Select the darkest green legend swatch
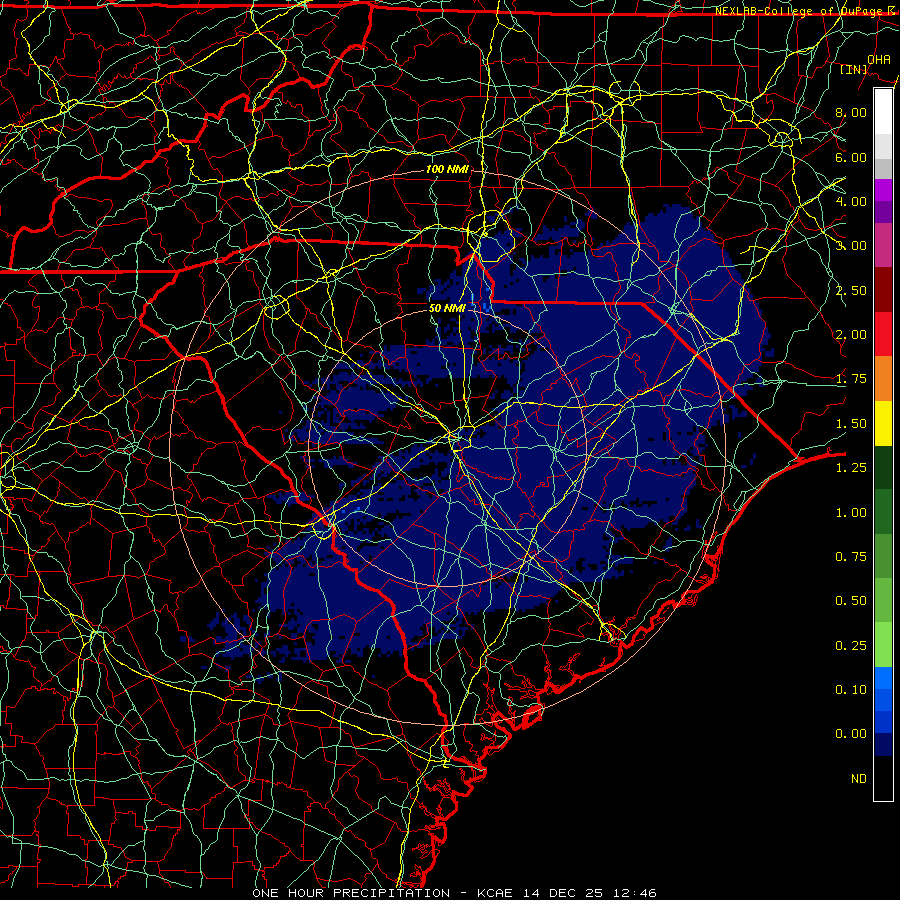The height and width of the screenshot is (900, 900). pos(883,467)
